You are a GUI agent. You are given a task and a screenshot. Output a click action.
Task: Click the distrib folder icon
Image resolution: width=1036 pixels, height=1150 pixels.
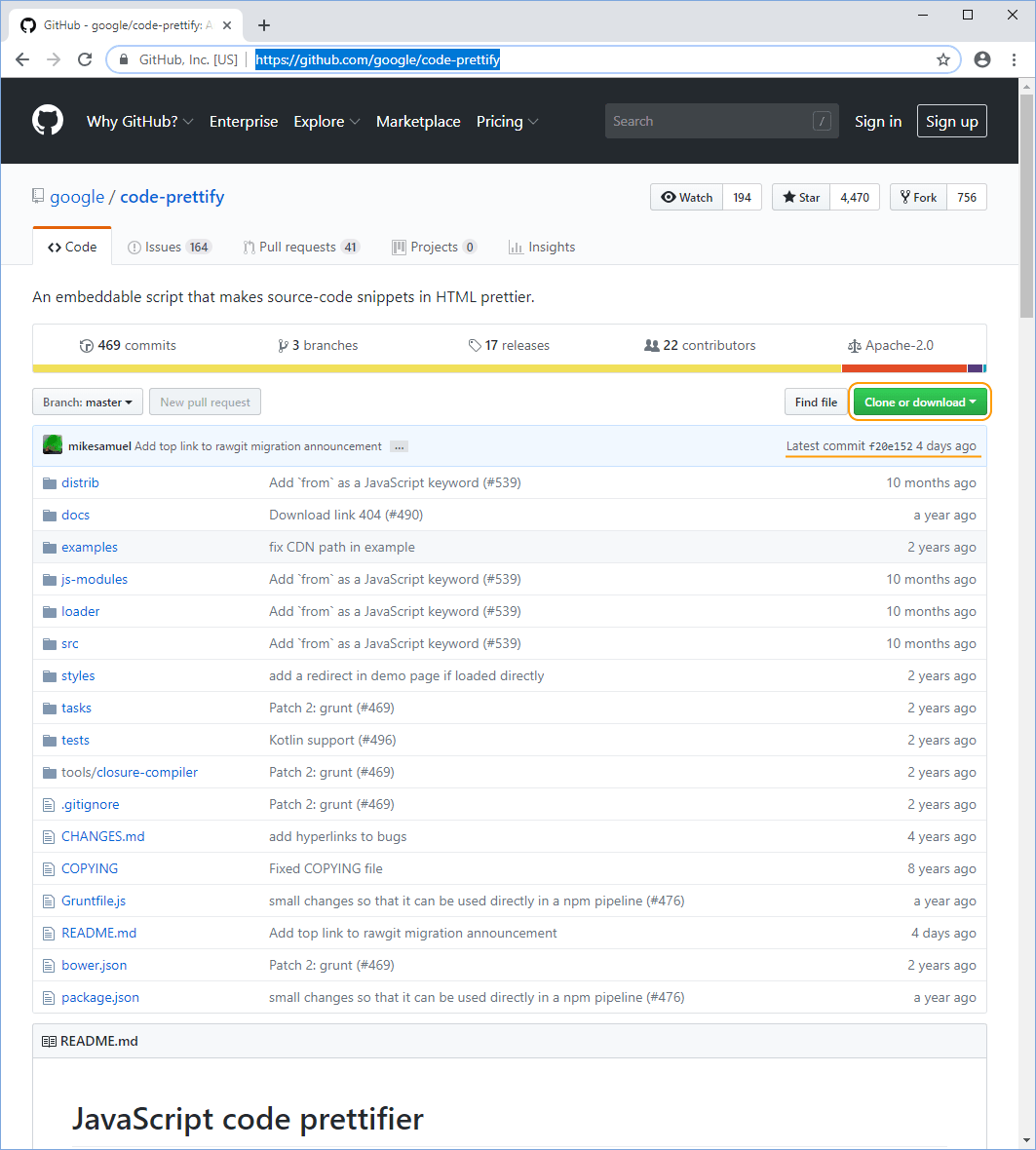click(49, 483)
